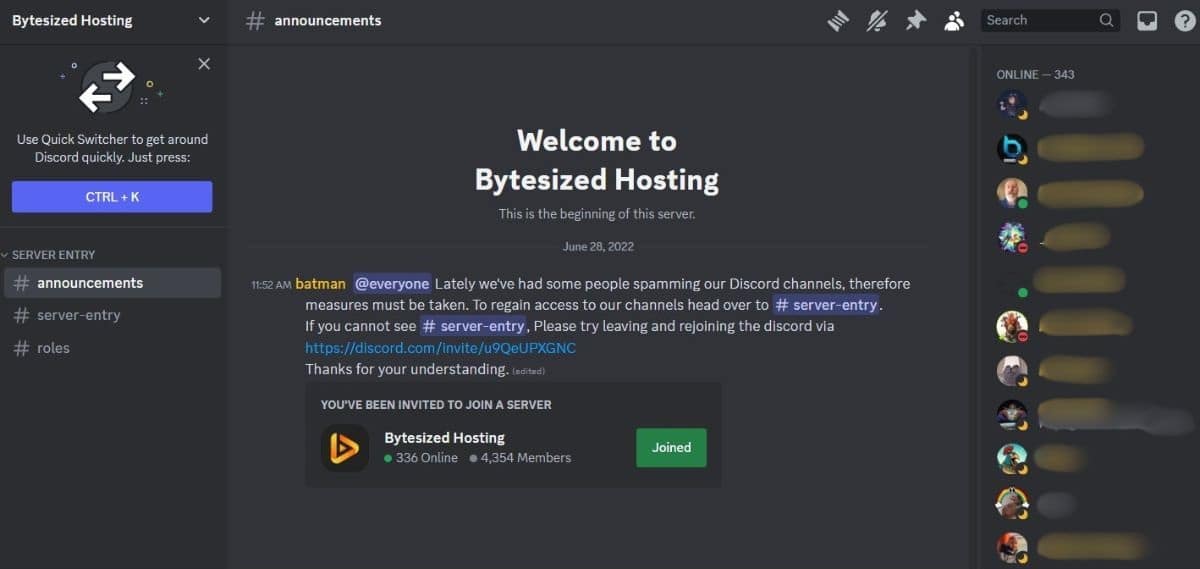
Task: Click the 11:52 AM message timestamp
Action: 271,285
